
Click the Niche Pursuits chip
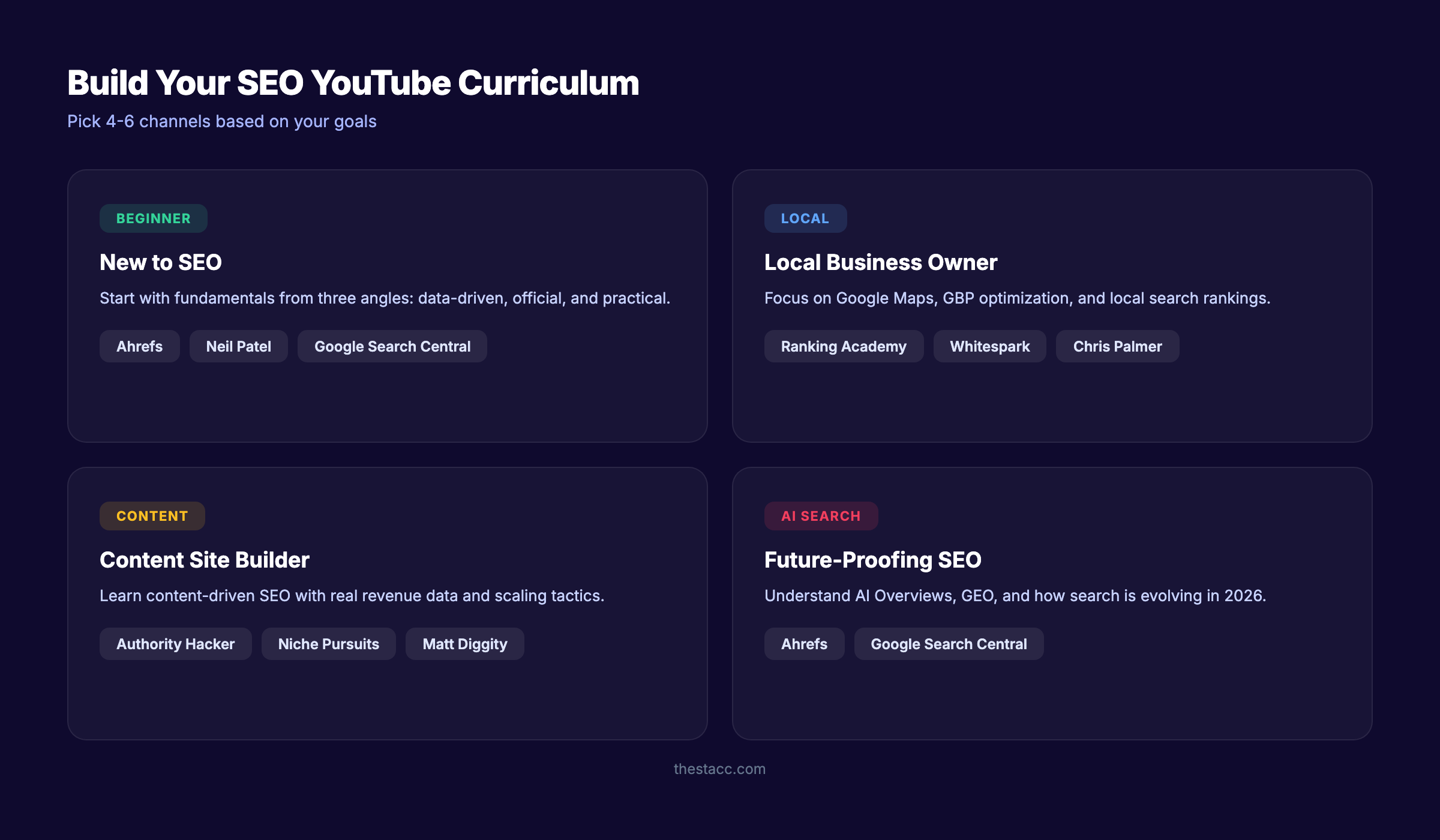click(x=328, y=644)
